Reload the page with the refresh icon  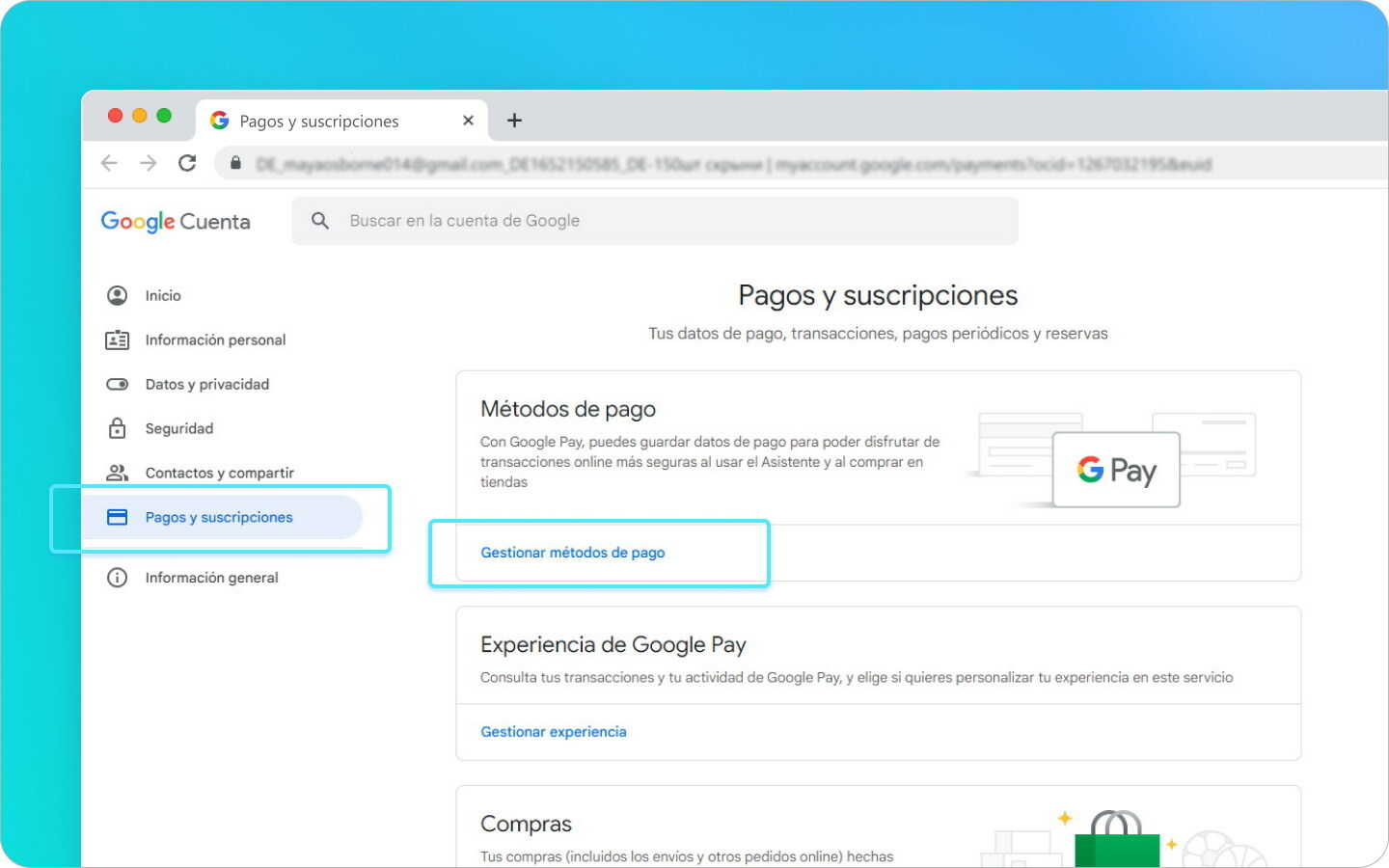pos(187,163)
